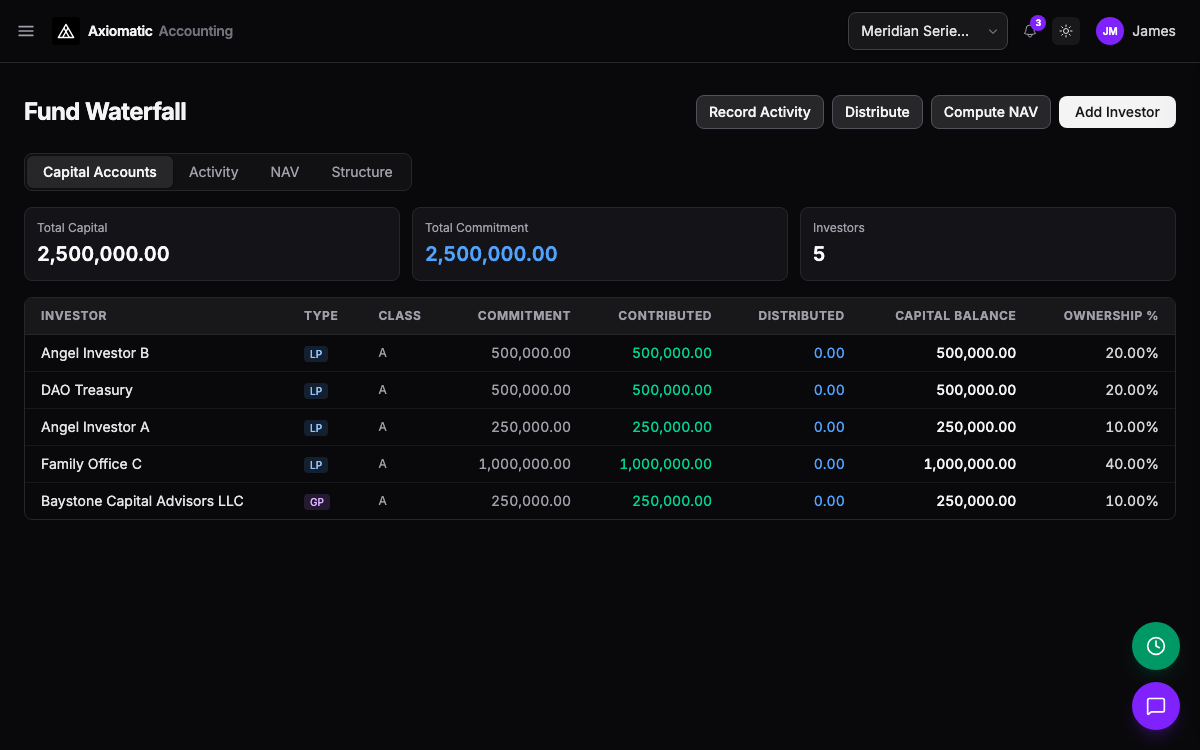Switch to the Activity tab
This screenshot has height=750, width=1200.
click(214, 172)
